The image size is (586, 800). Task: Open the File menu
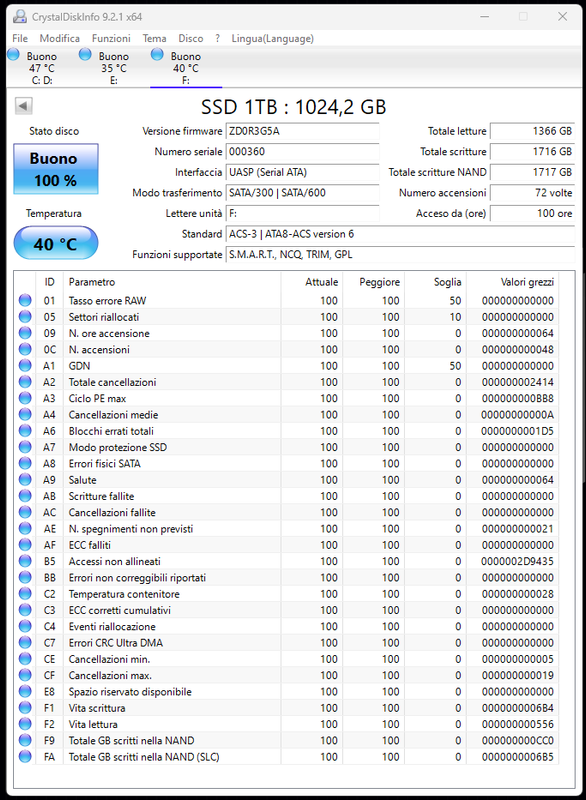[20, 38]
